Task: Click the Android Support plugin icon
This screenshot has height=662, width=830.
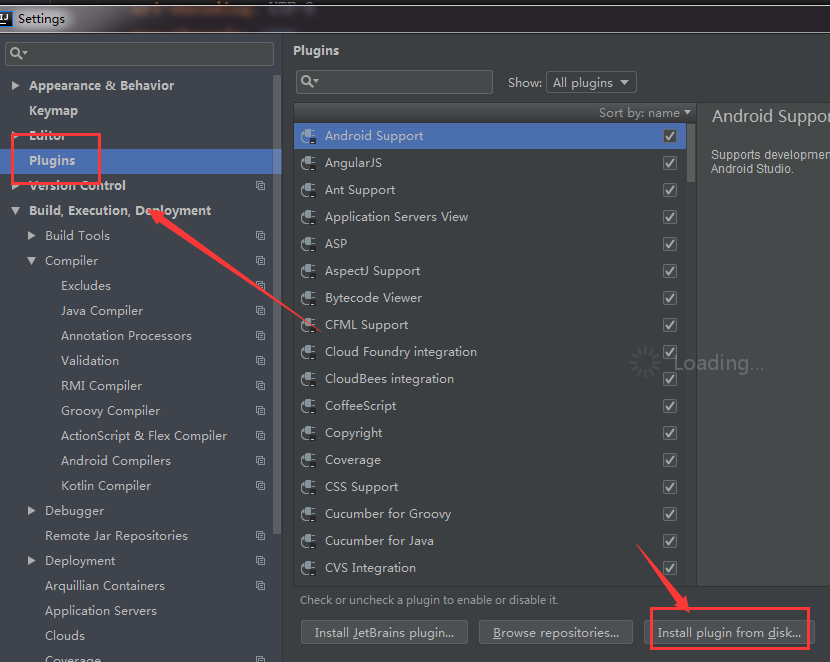Action: [x=309, y=136]
